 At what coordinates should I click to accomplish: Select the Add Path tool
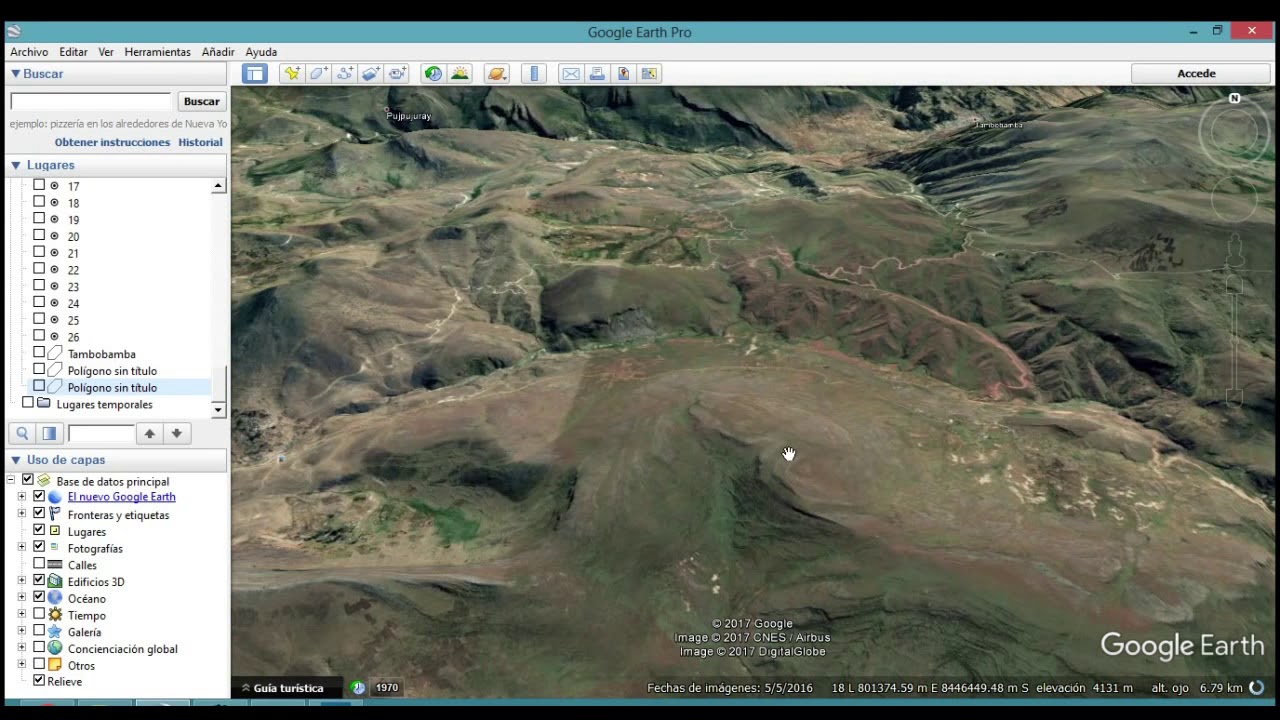tap(345, 73)
